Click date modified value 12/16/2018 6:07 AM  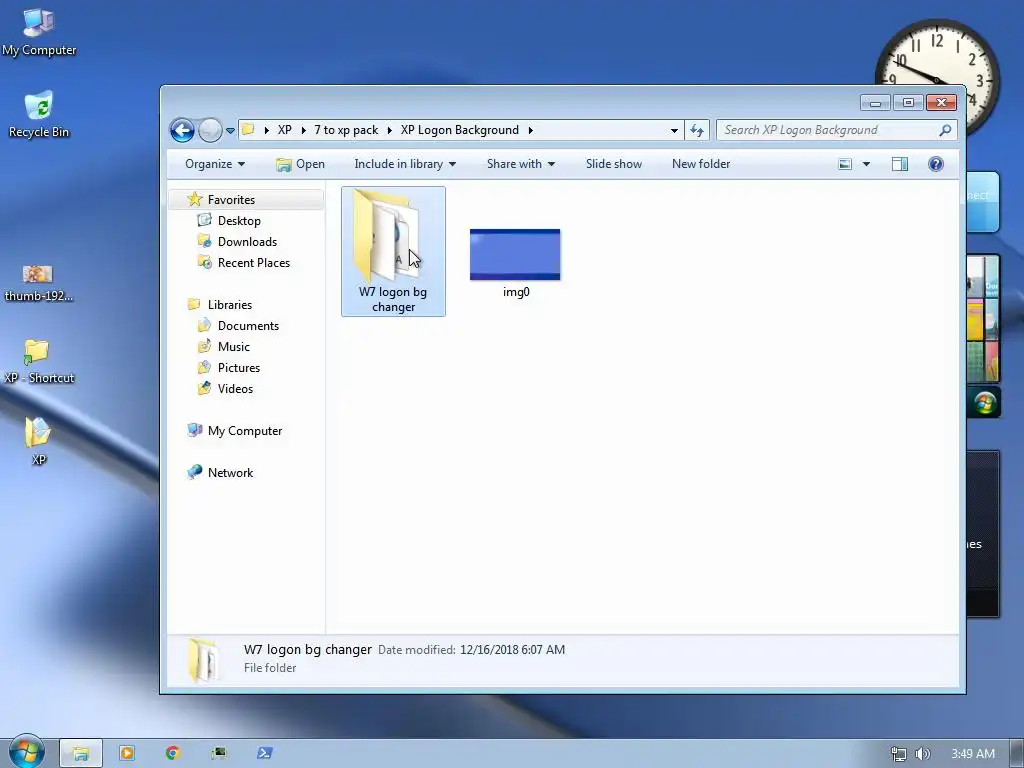tap(512, 650)
